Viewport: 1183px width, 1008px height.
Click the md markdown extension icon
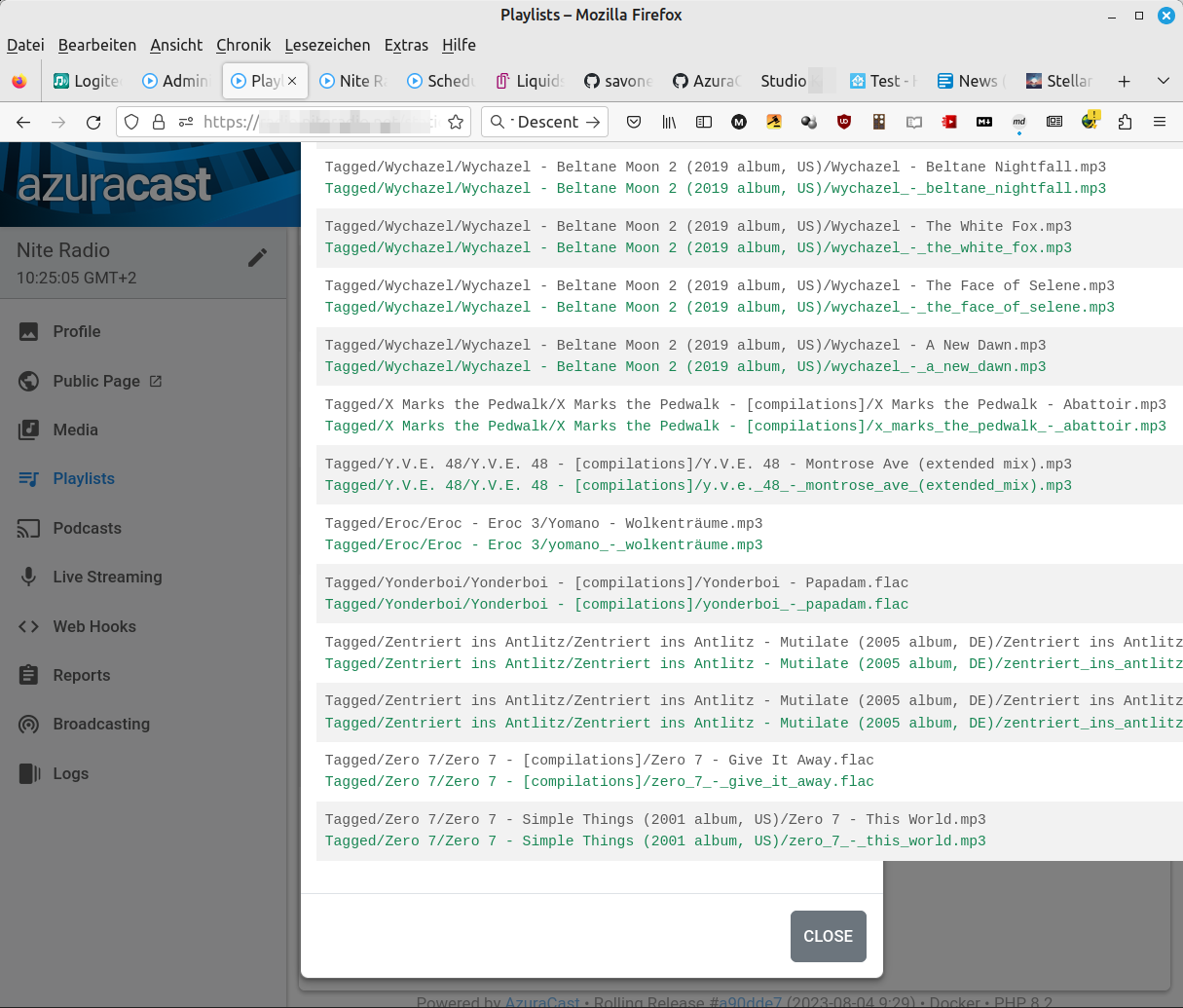[x=1018, y=122]
